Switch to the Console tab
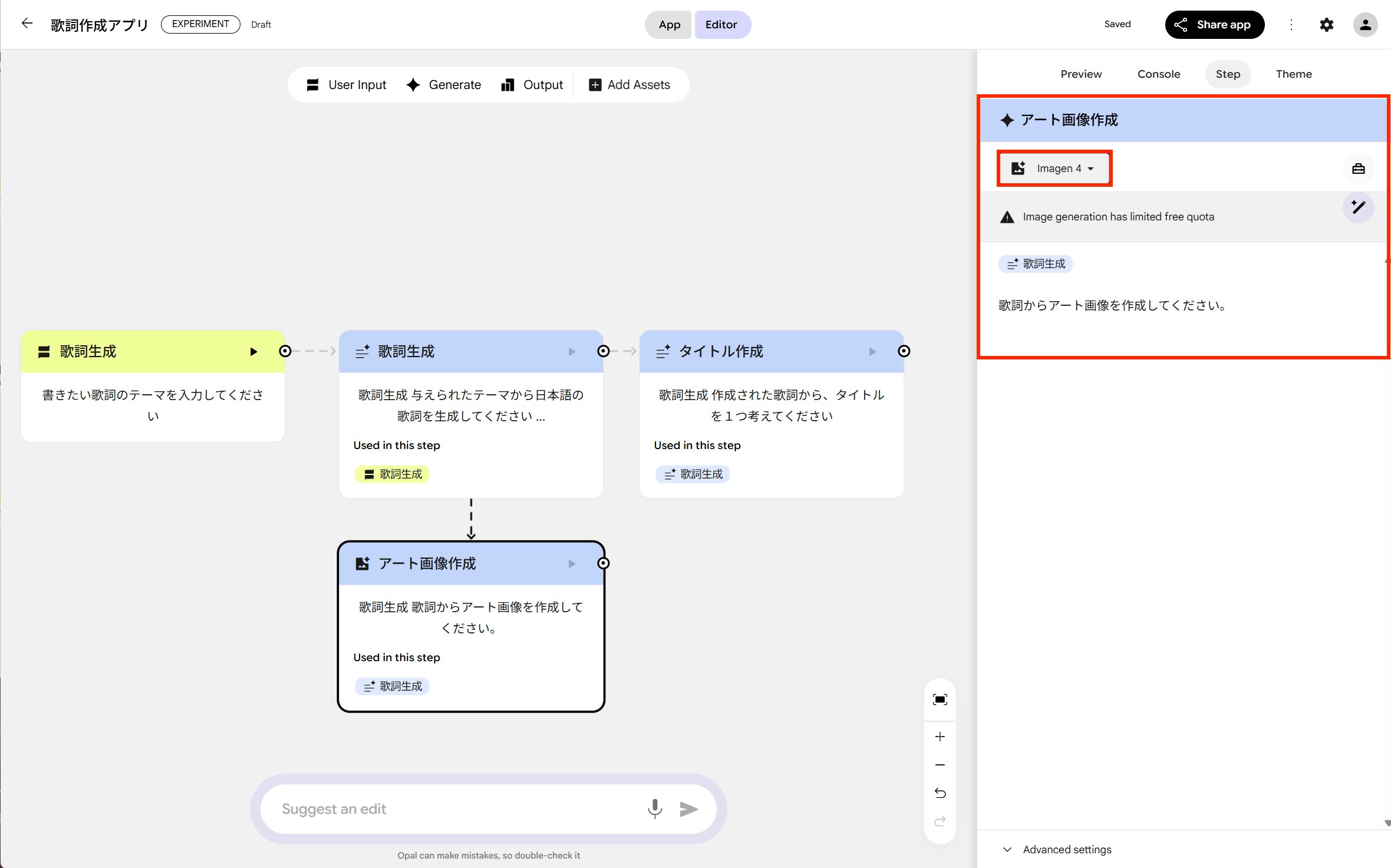 1158,74
